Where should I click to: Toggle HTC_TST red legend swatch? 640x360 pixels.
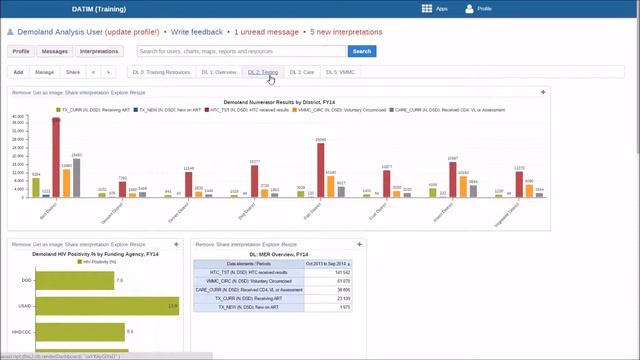pos(207,110)
